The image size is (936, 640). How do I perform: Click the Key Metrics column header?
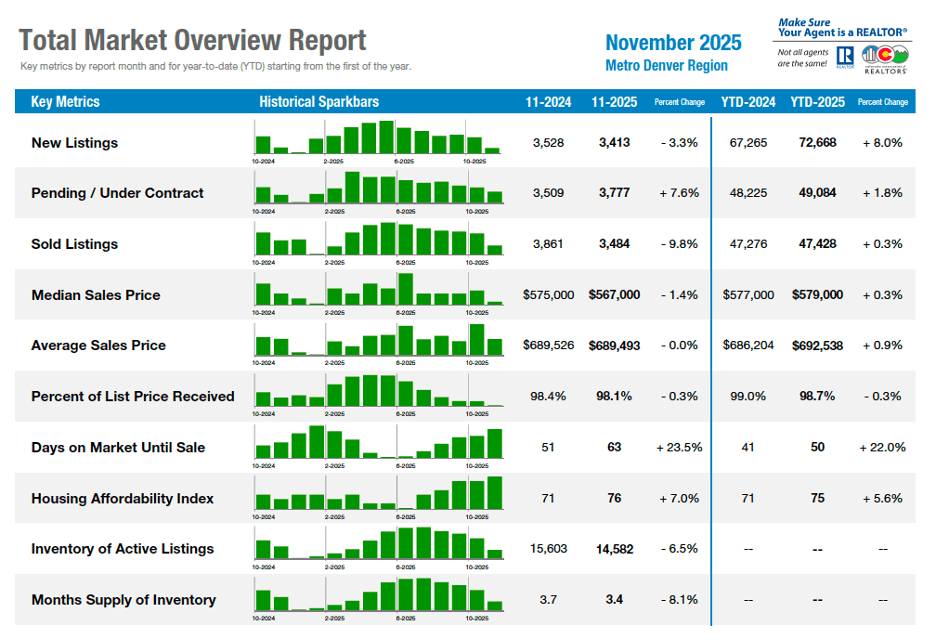(x=65, y=102)
